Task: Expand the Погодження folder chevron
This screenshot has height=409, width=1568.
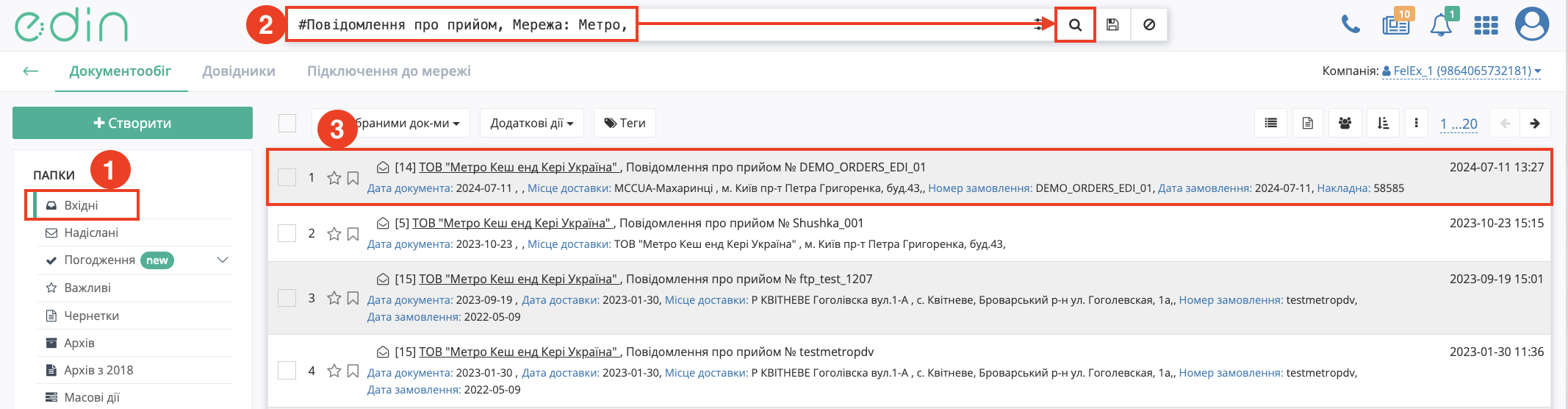Action: pos(223,260)
